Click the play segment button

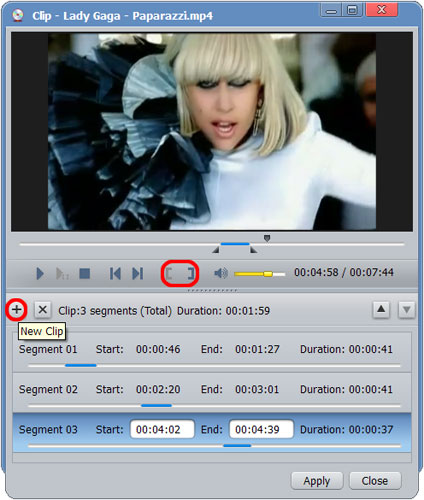pyautogui.click(x=62, y=274)
